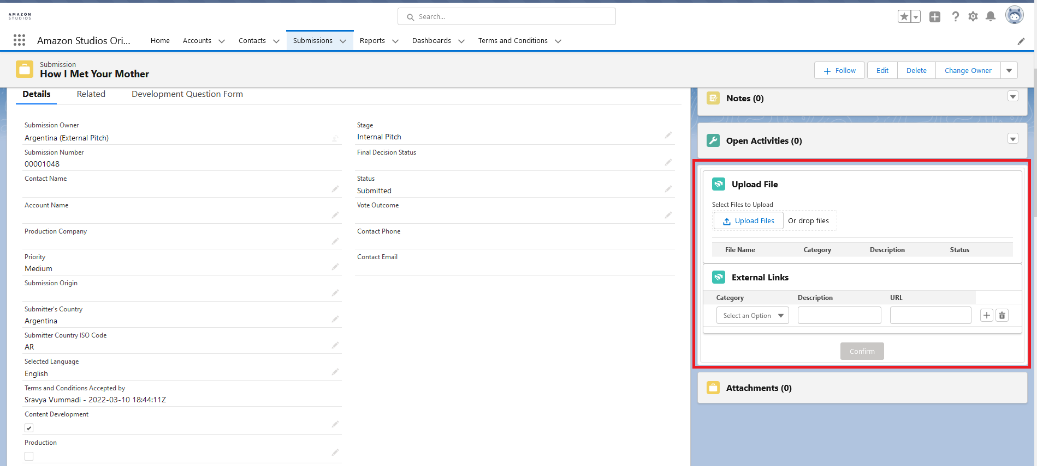Add an External Links row with plus
Image resolution: width=1037 pixels, height=466 pixels.
[x=985, y=316]
